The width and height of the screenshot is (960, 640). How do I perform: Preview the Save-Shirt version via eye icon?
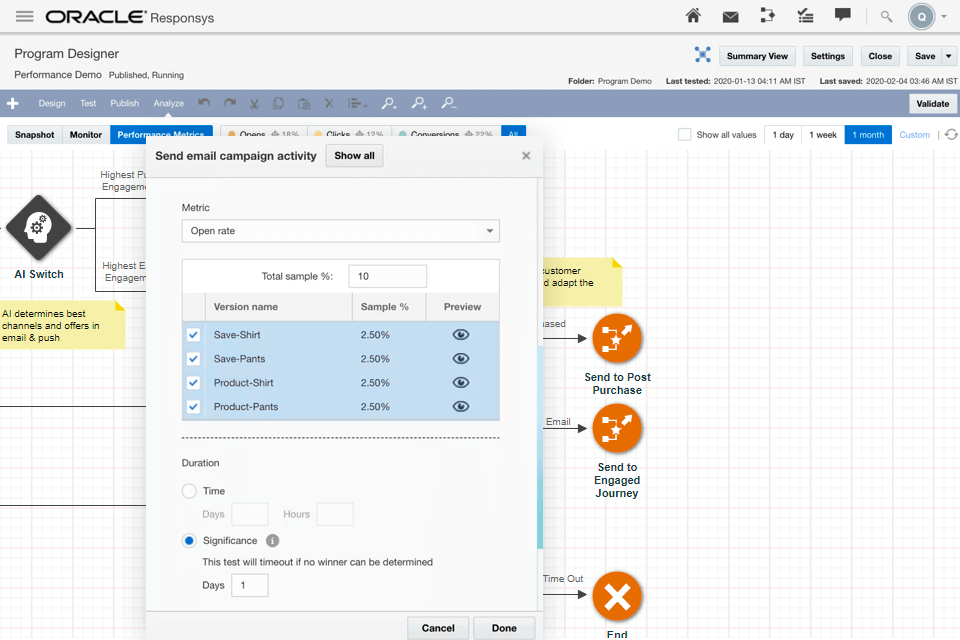point(460,335)
